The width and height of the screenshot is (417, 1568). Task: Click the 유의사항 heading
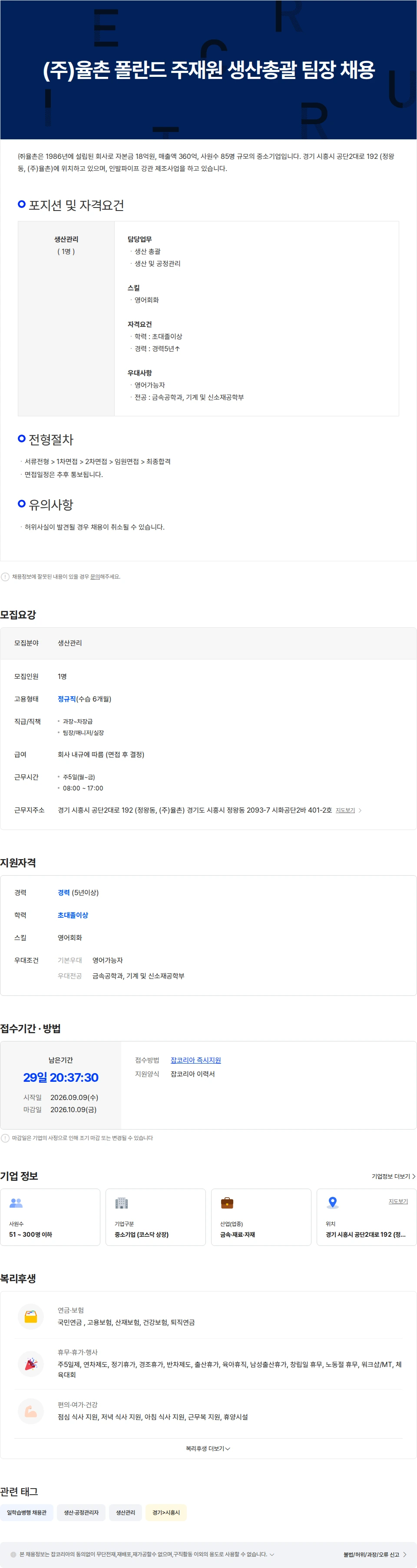click(51, 504)
